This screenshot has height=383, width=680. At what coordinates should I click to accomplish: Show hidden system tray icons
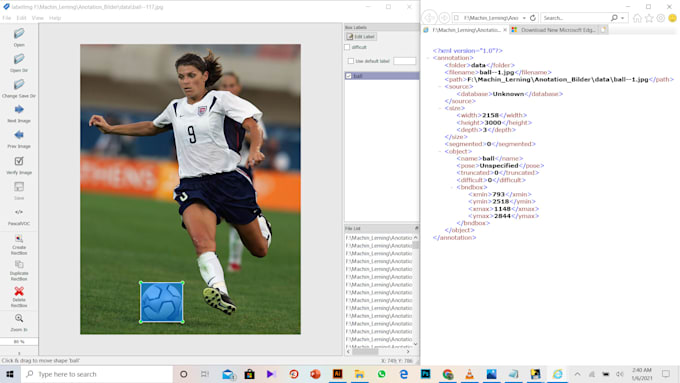577,374
